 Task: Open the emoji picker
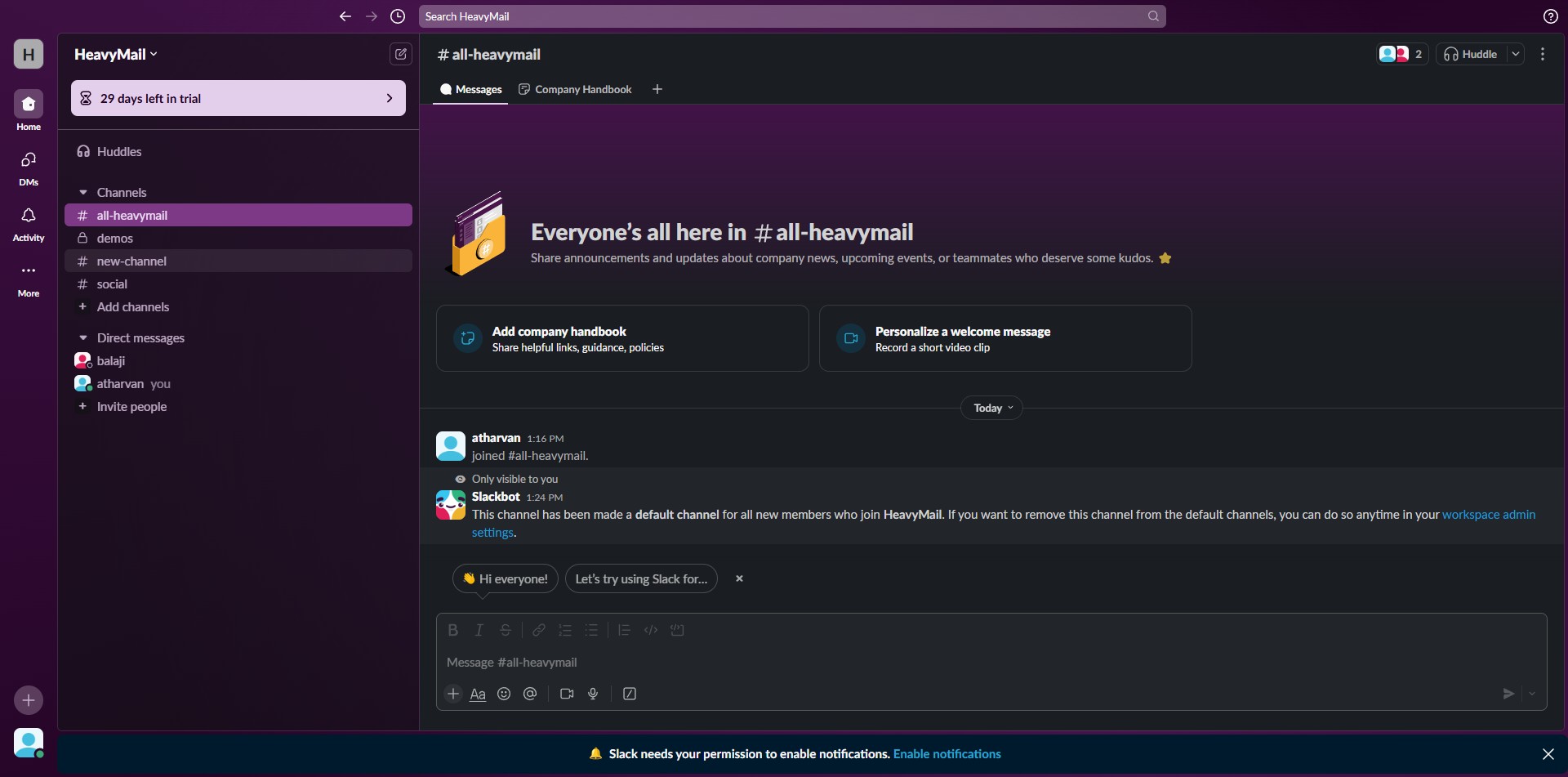coord(504,694)
